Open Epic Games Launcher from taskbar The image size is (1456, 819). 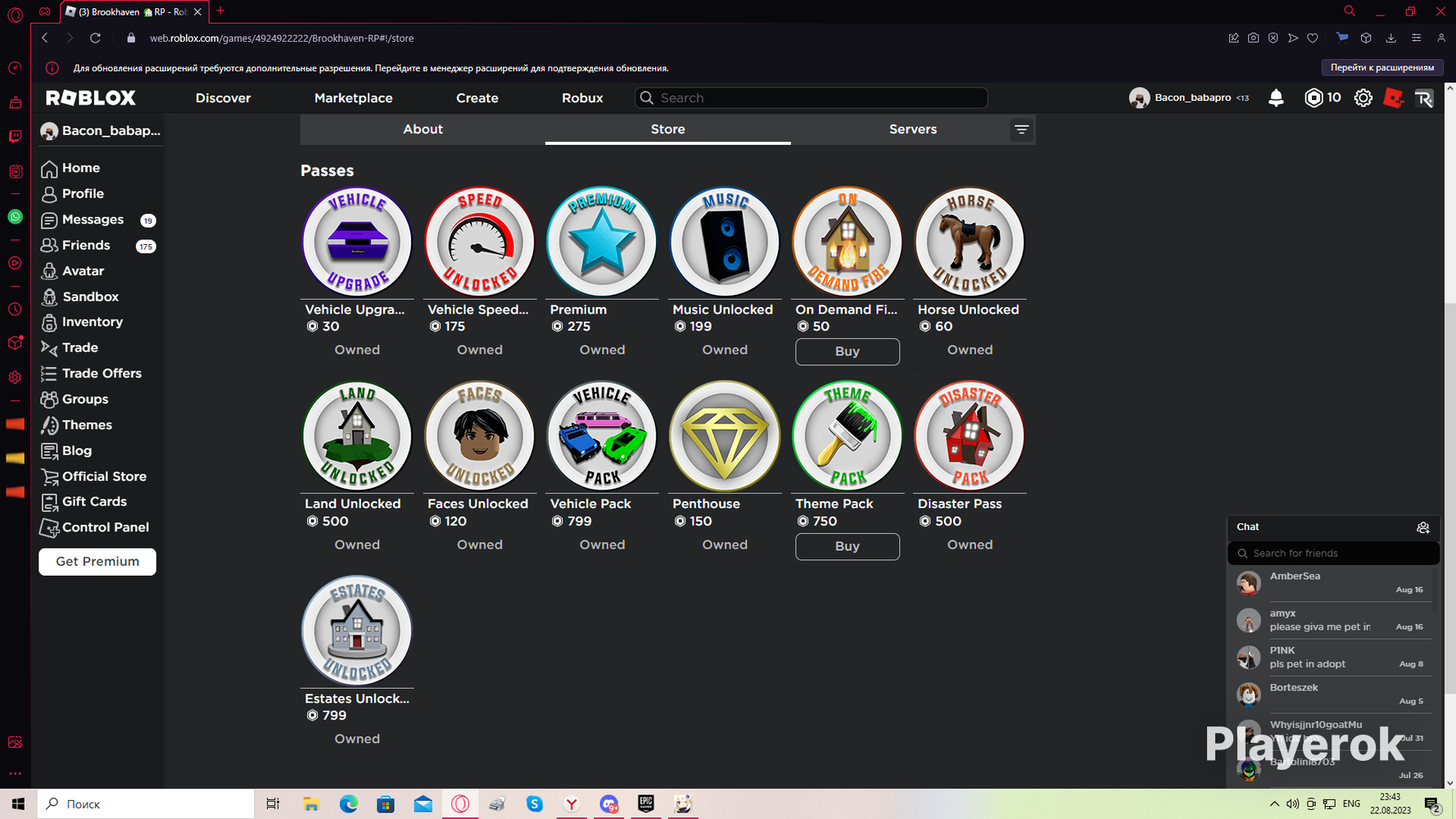(646, 804)
